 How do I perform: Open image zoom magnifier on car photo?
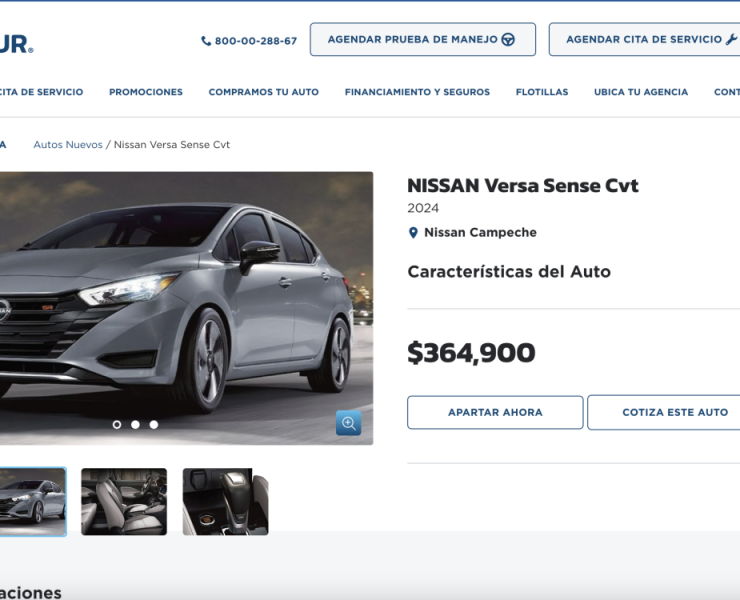click(x=348, y=423)
